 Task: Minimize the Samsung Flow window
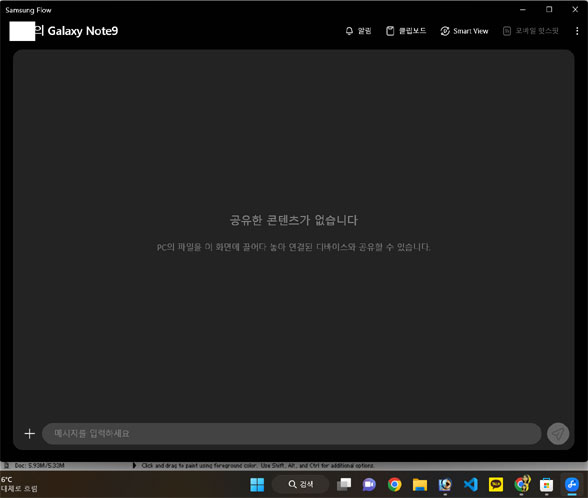click(523, 9)
